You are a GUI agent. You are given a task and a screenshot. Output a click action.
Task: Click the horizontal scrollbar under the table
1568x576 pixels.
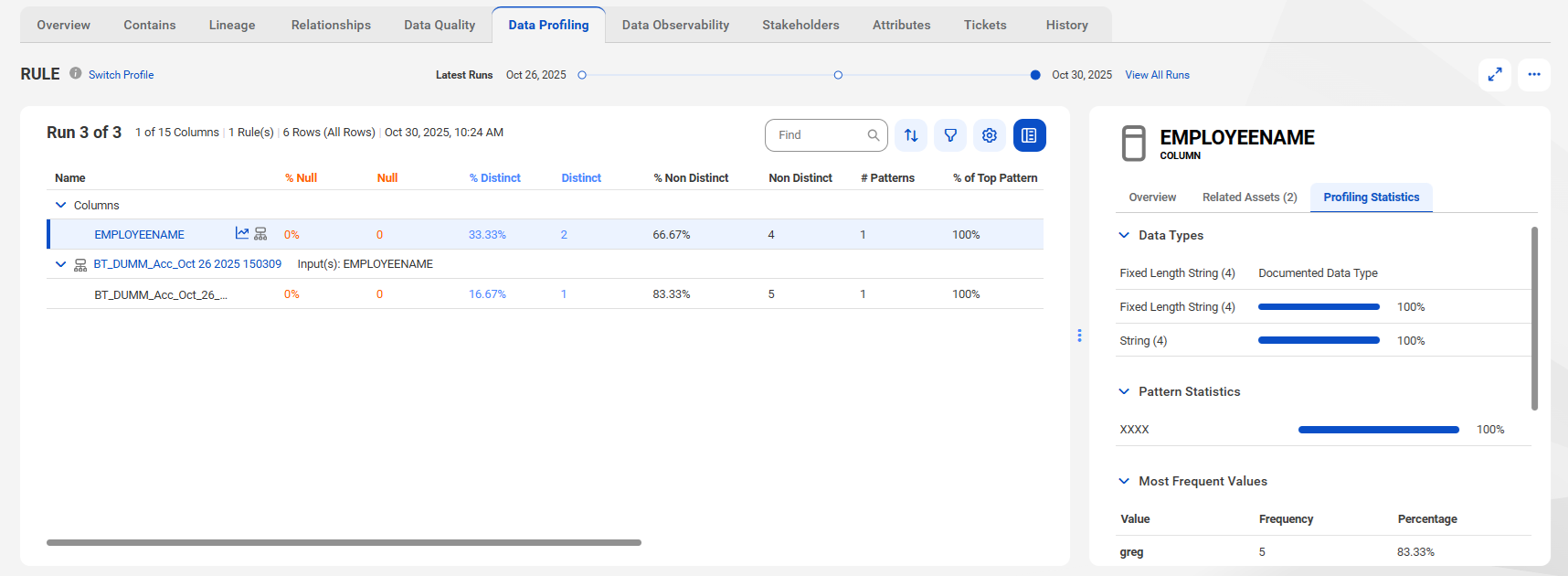pyautogui.click(x=344, y=542)
